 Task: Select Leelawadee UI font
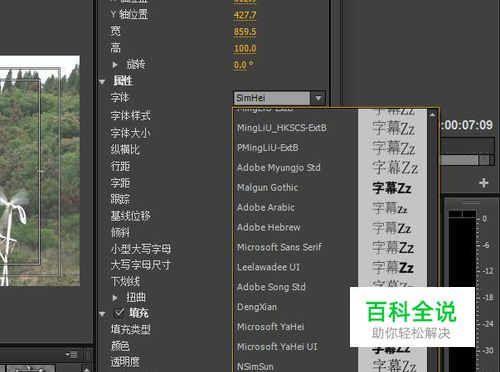coord(268,267)
